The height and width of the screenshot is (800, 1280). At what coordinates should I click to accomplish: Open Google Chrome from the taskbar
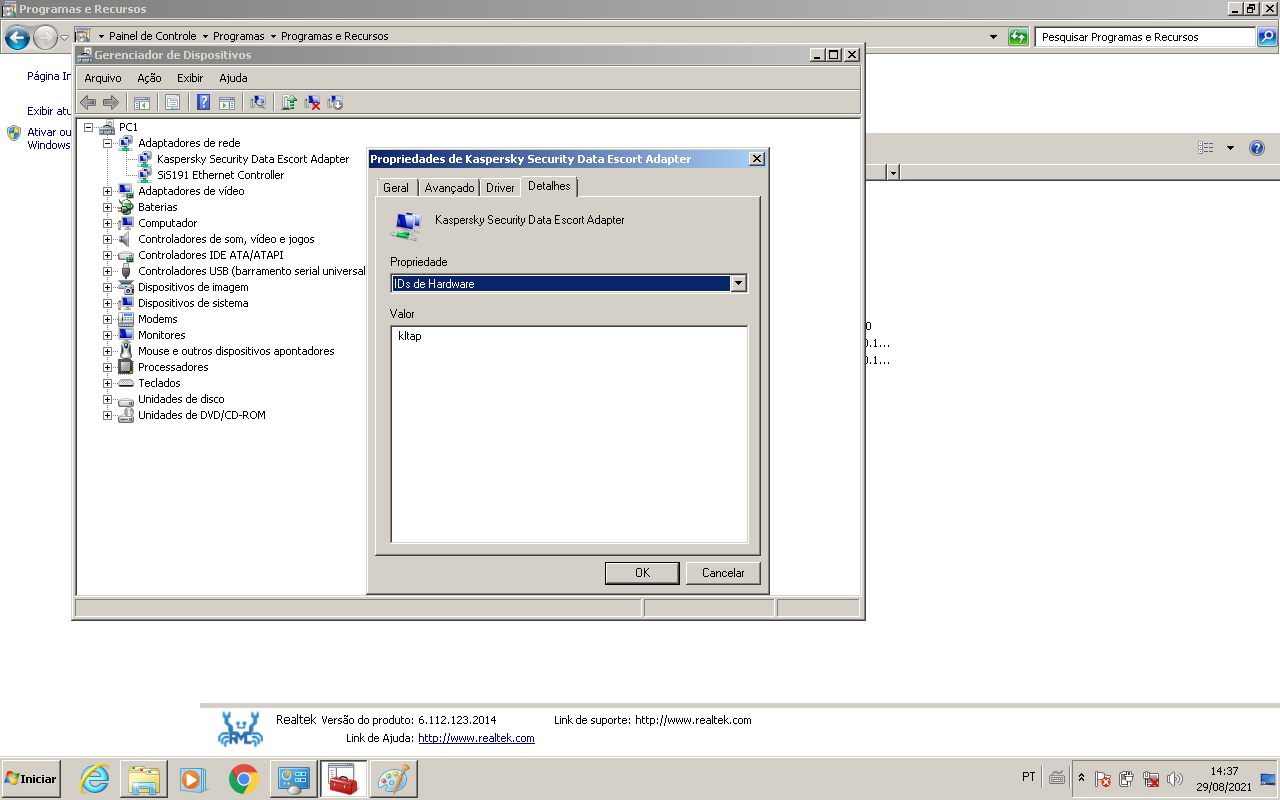coord(244,779)
